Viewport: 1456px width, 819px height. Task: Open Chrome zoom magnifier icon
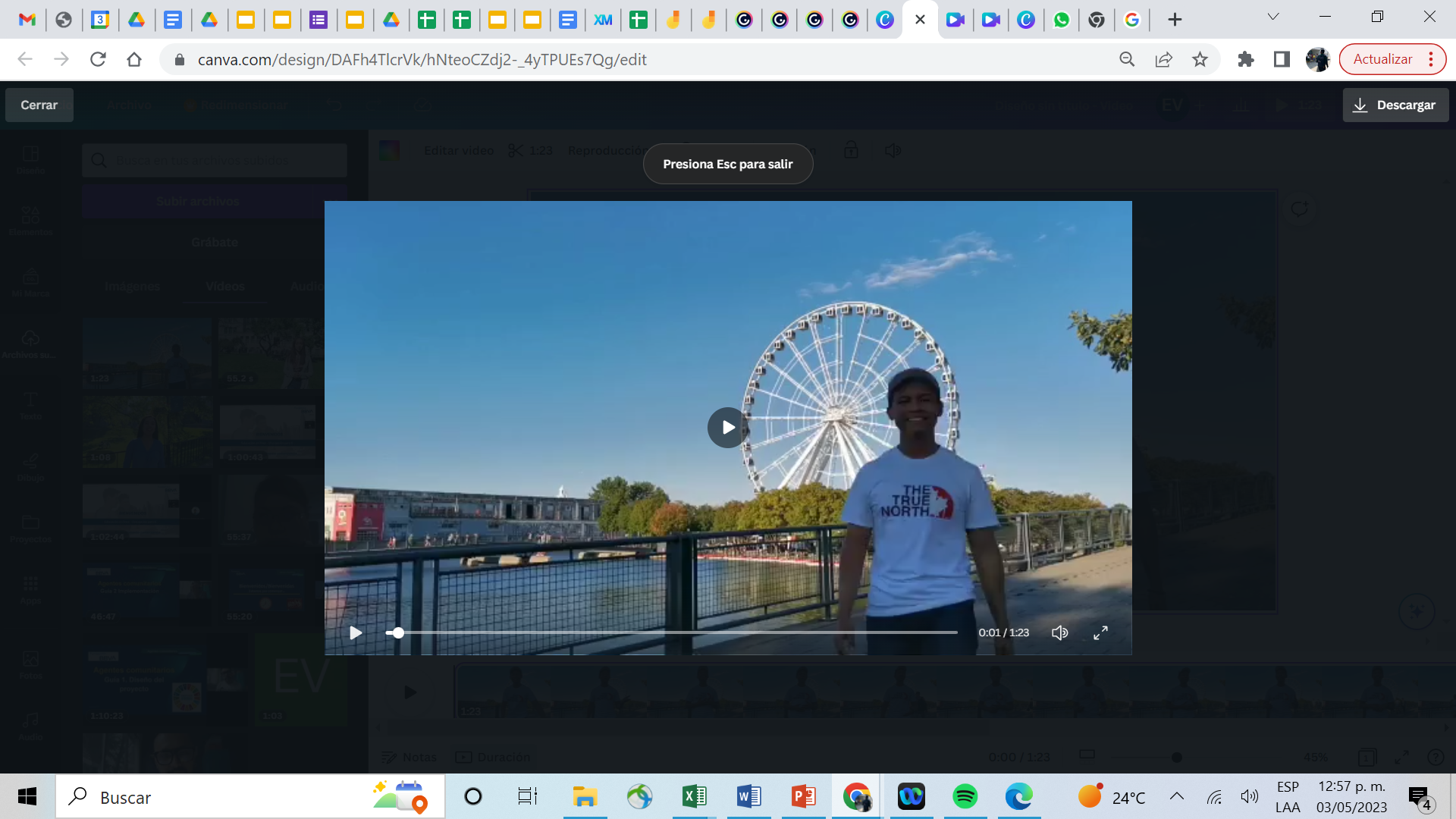(x=1127, y=59)
